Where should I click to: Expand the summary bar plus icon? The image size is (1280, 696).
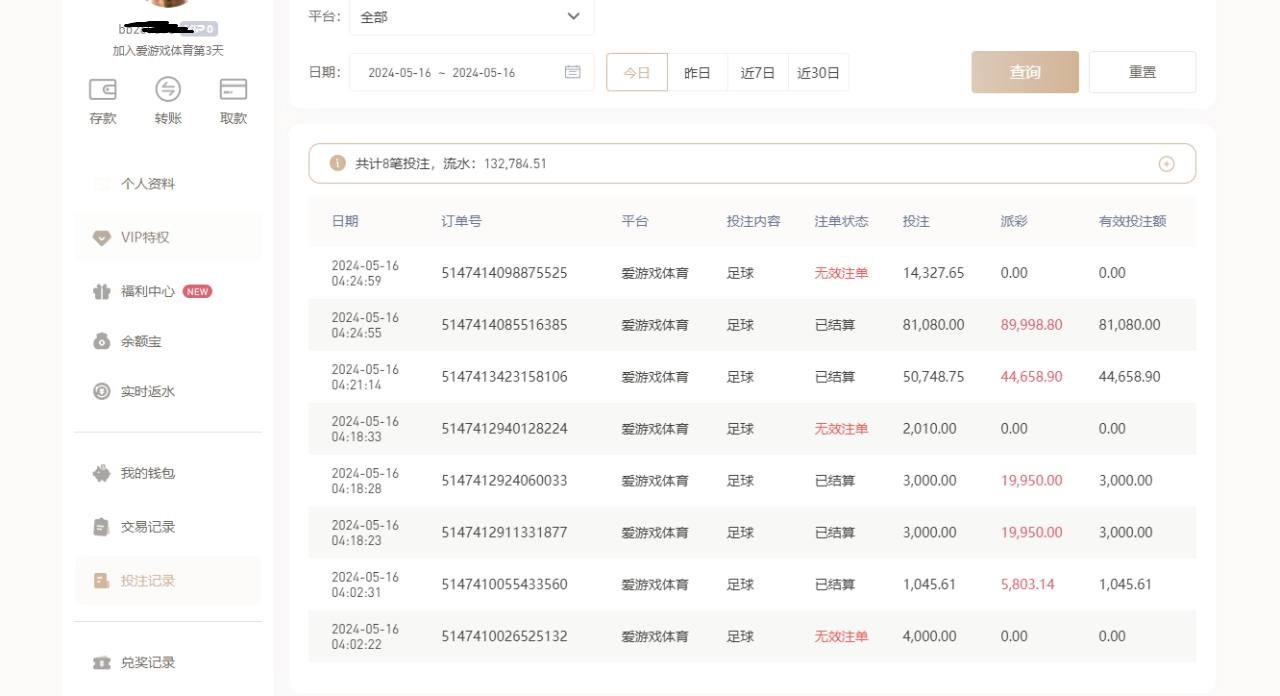tap(1166, 164)
